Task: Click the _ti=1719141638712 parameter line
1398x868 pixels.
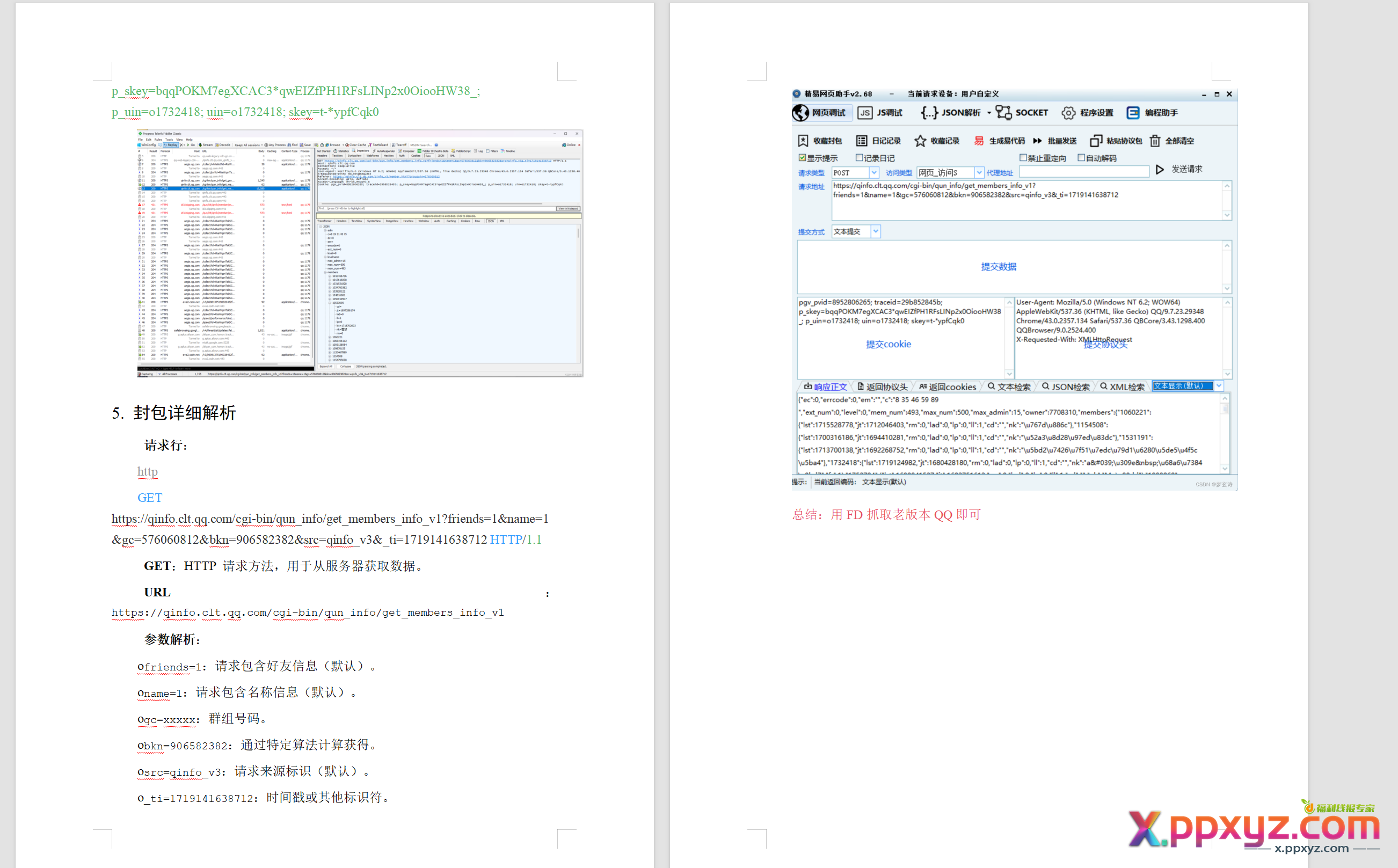Action: [x=265, y=797]
